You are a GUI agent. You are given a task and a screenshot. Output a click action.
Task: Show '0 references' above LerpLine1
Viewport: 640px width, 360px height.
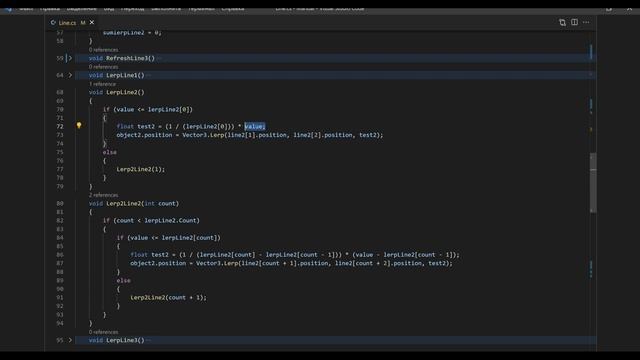[x=103, y=67]
